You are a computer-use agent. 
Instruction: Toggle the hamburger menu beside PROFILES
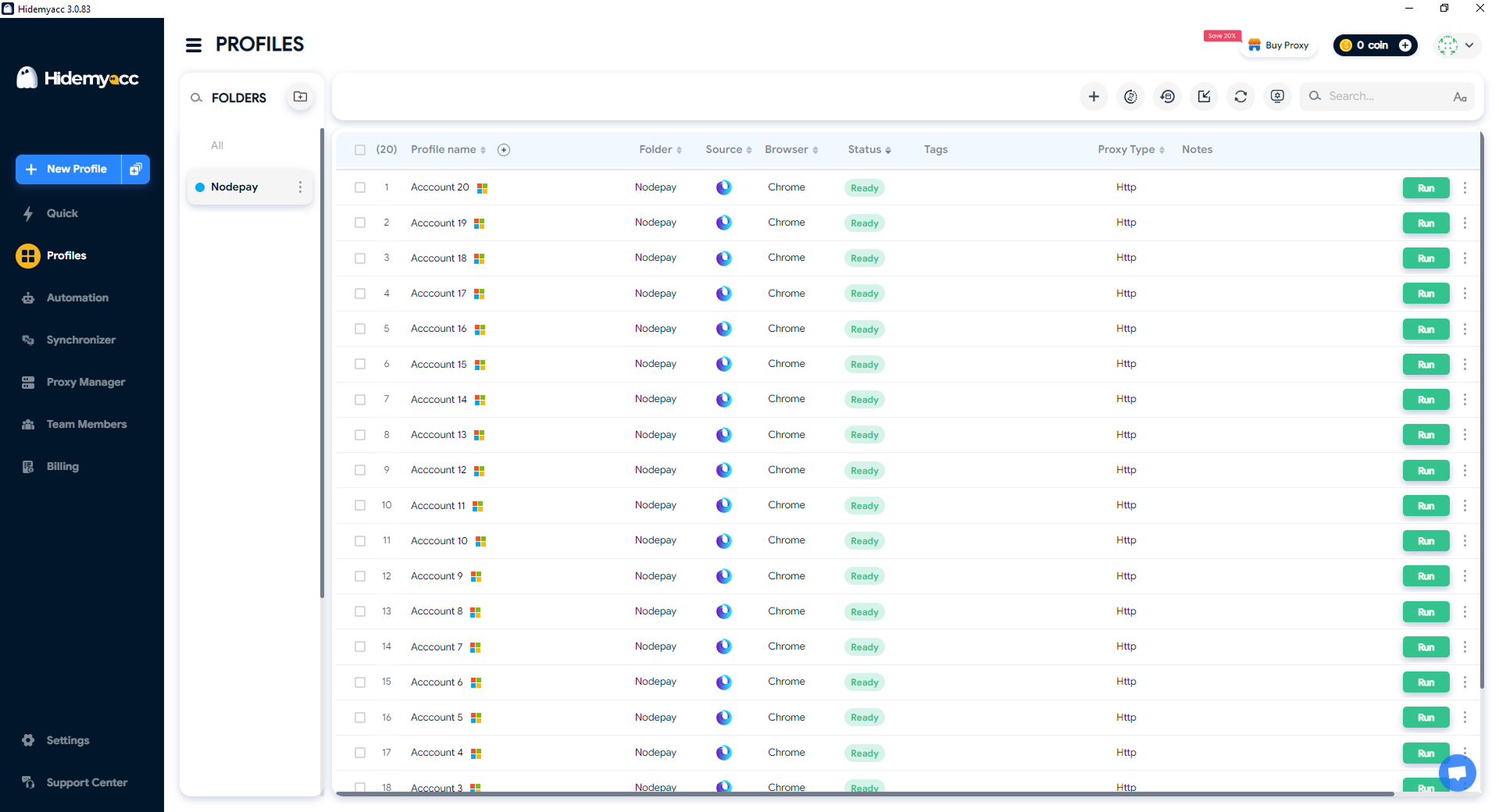point(194,45)
